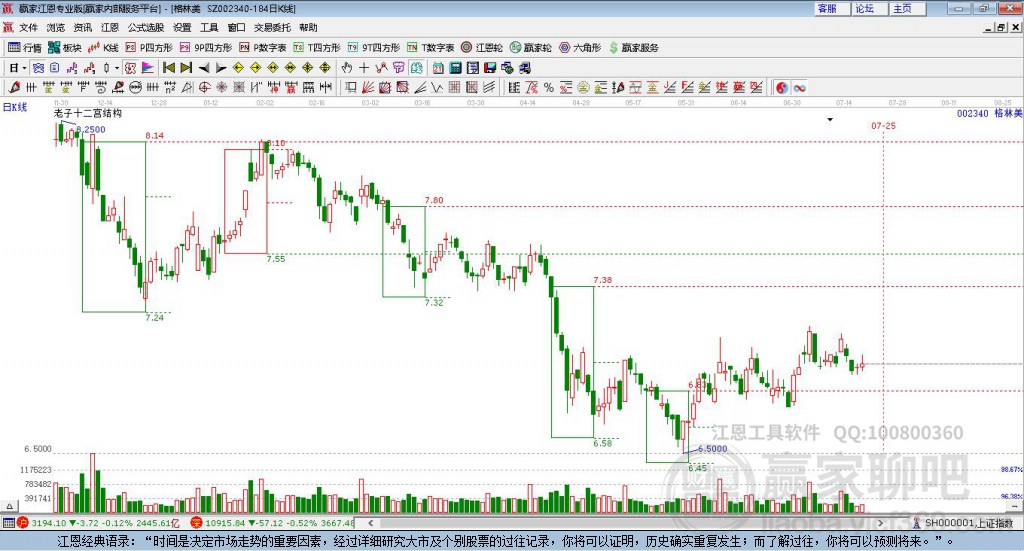Viewport: 1024px width, 551px height.
Task: Step chart right with black arrow
Action: (221, 68)
